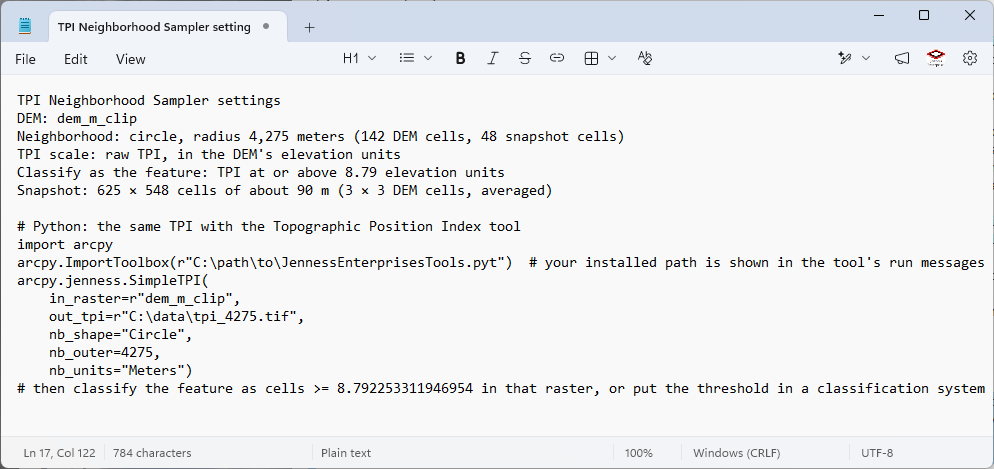Click the line 'DEM: dem_m_clip'

77,119
